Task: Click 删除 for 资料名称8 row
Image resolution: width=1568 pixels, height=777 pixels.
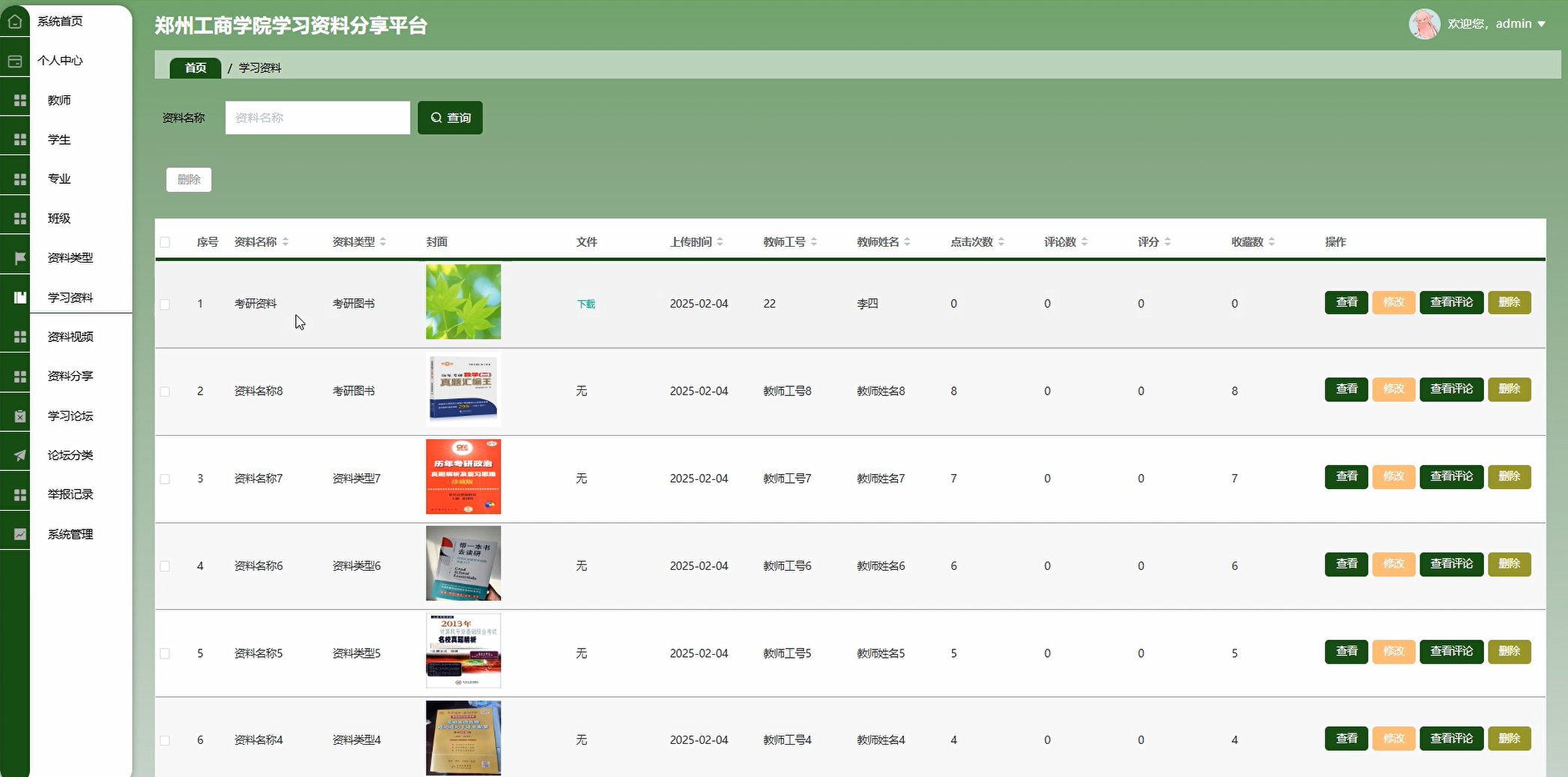Action: [x=1509, y=389]
